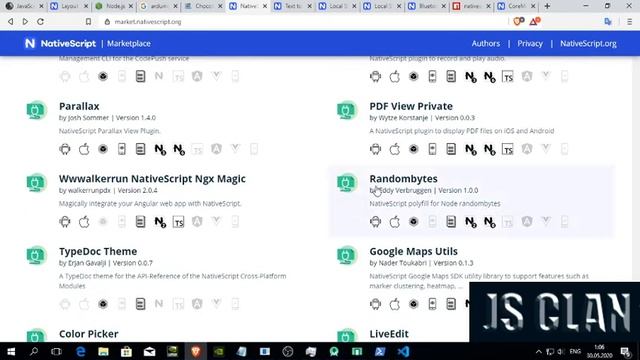Viewport: 640px width, 360px height.
Task: Open a new browser tab
Action: (547, 6)
